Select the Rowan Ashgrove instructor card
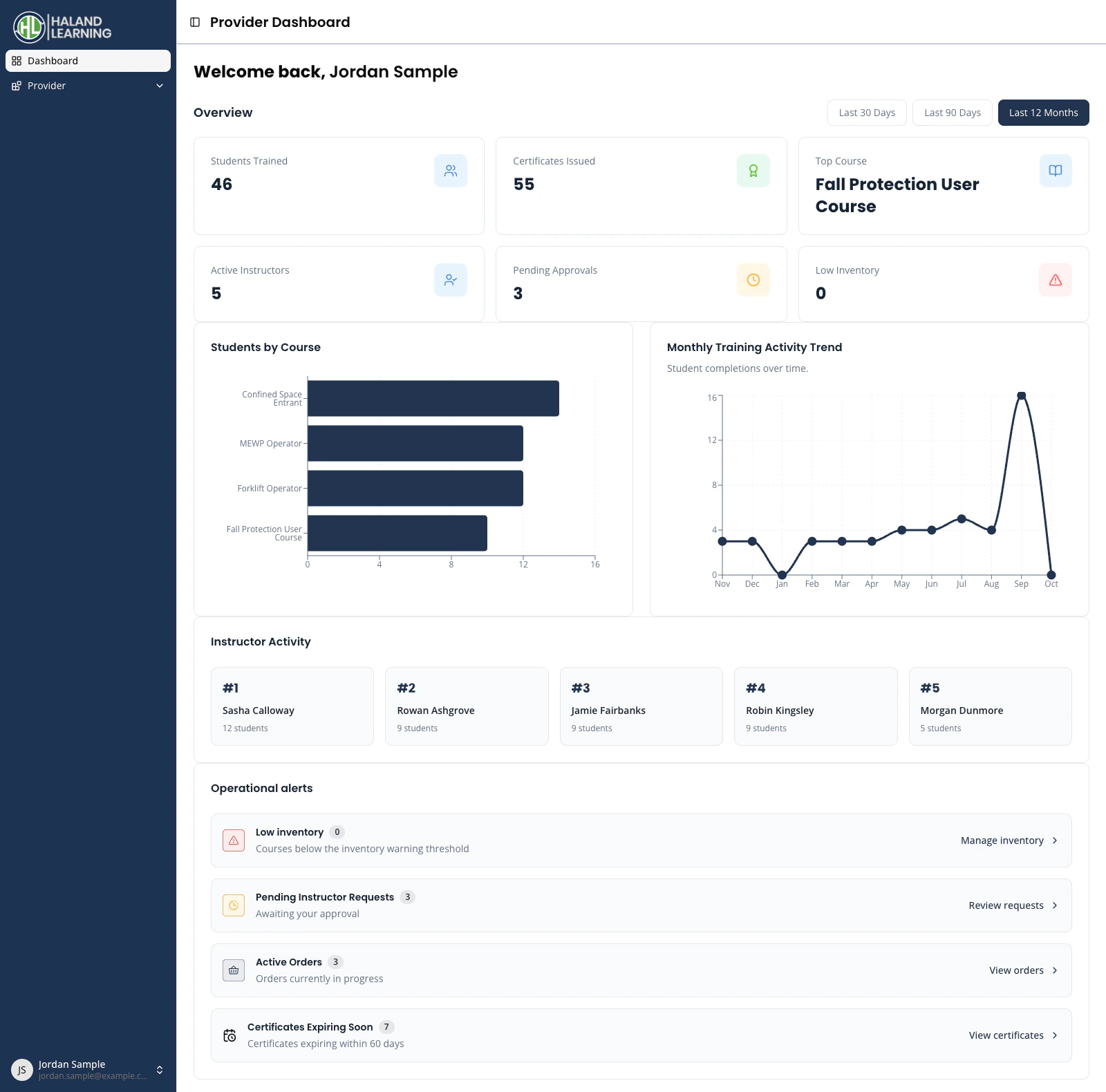The height and width of the screenshot is (1092, 1106). (x=467, y=706)
